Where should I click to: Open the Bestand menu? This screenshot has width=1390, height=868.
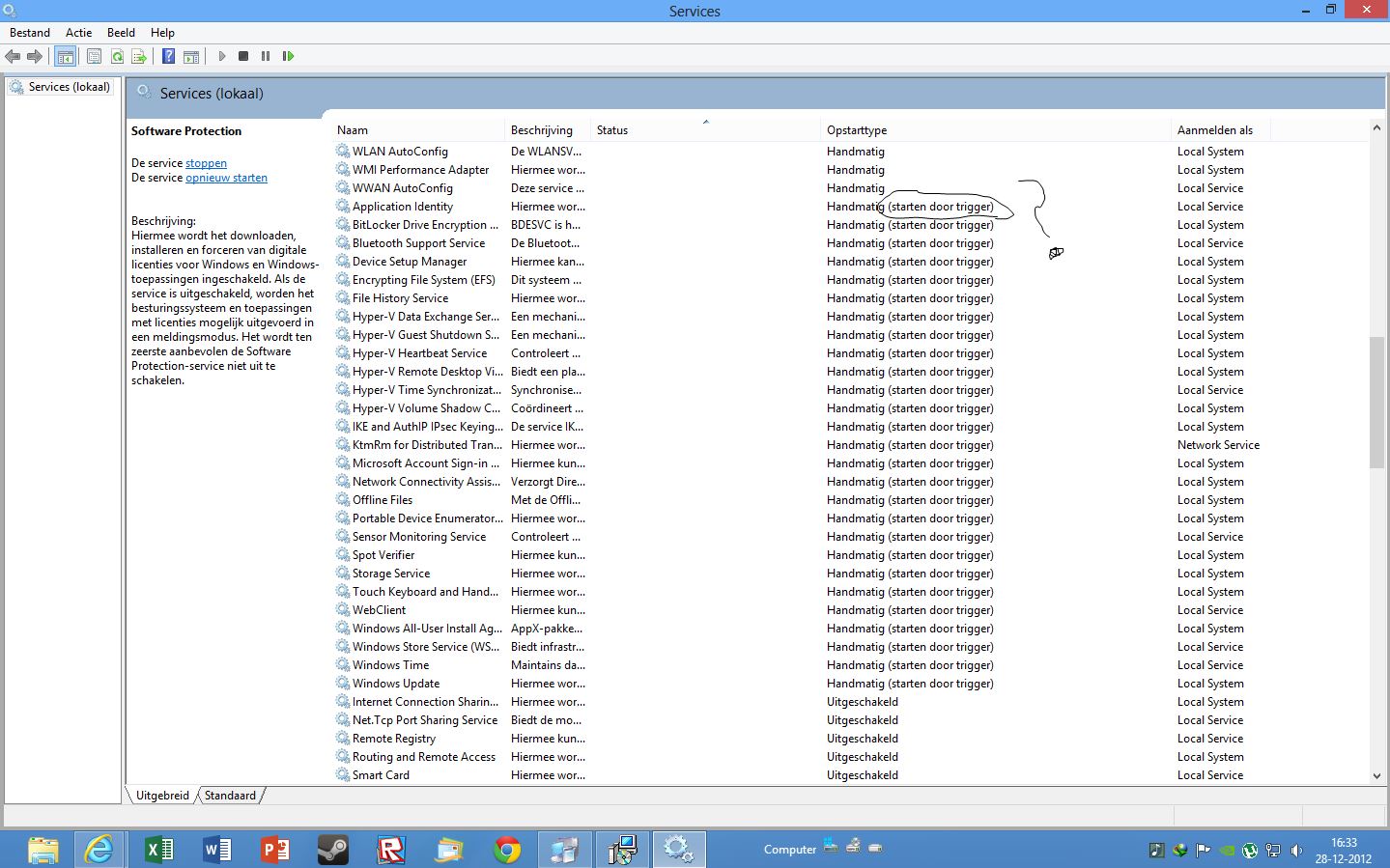click(x=30, y=32)
